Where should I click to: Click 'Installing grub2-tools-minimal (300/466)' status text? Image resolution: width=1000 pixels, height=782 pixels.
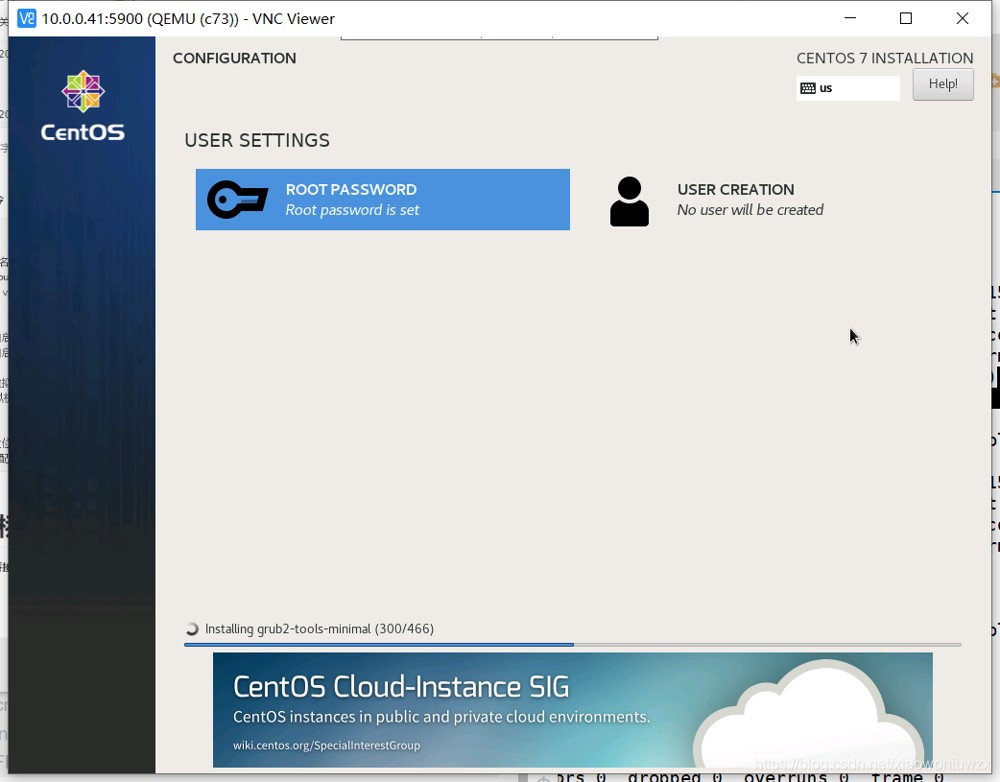coord(319,629)
